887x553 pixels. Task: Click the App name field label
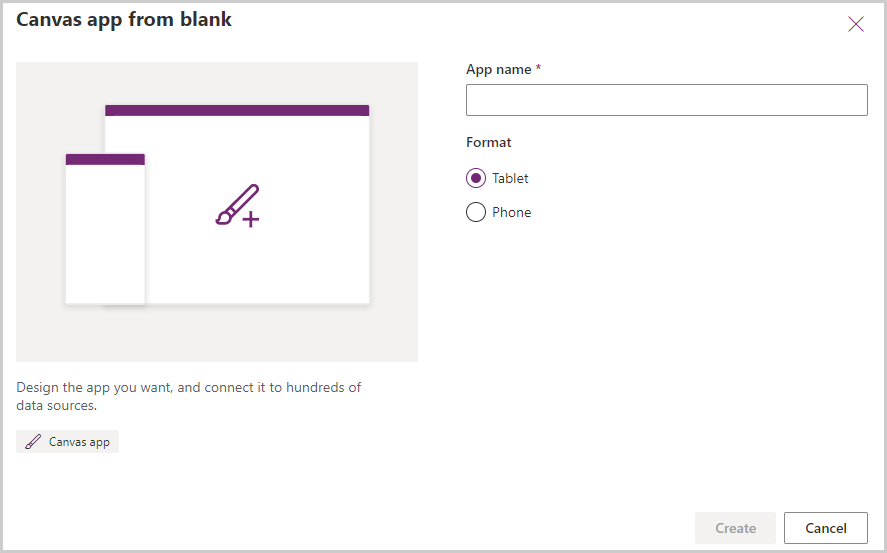pos(499,69)
